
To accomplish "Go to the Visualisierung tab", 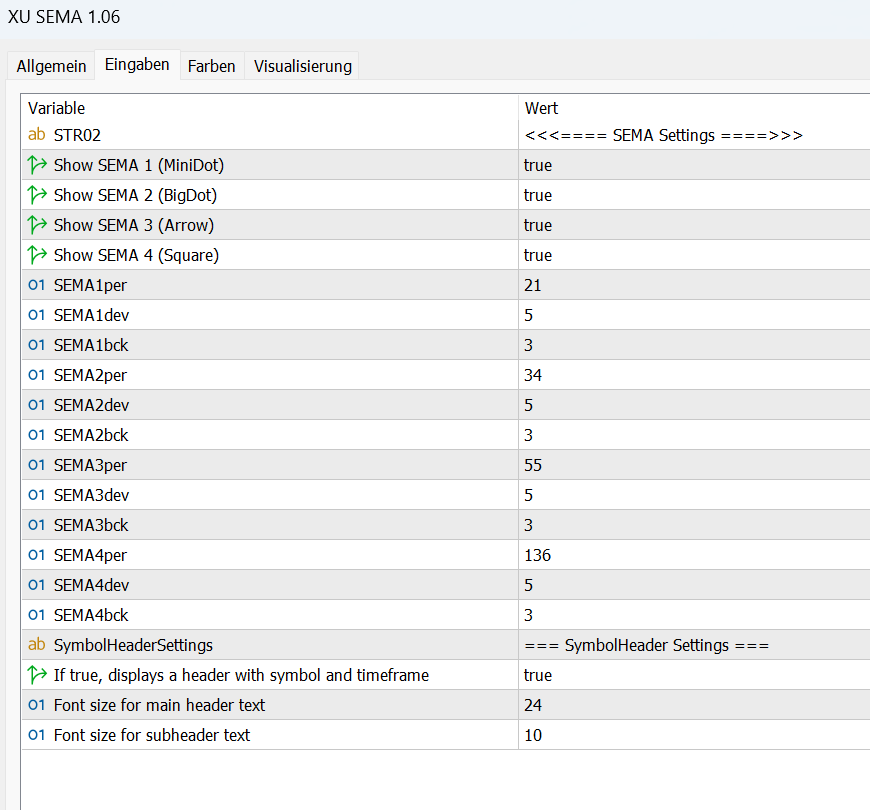I will (303, 66).
